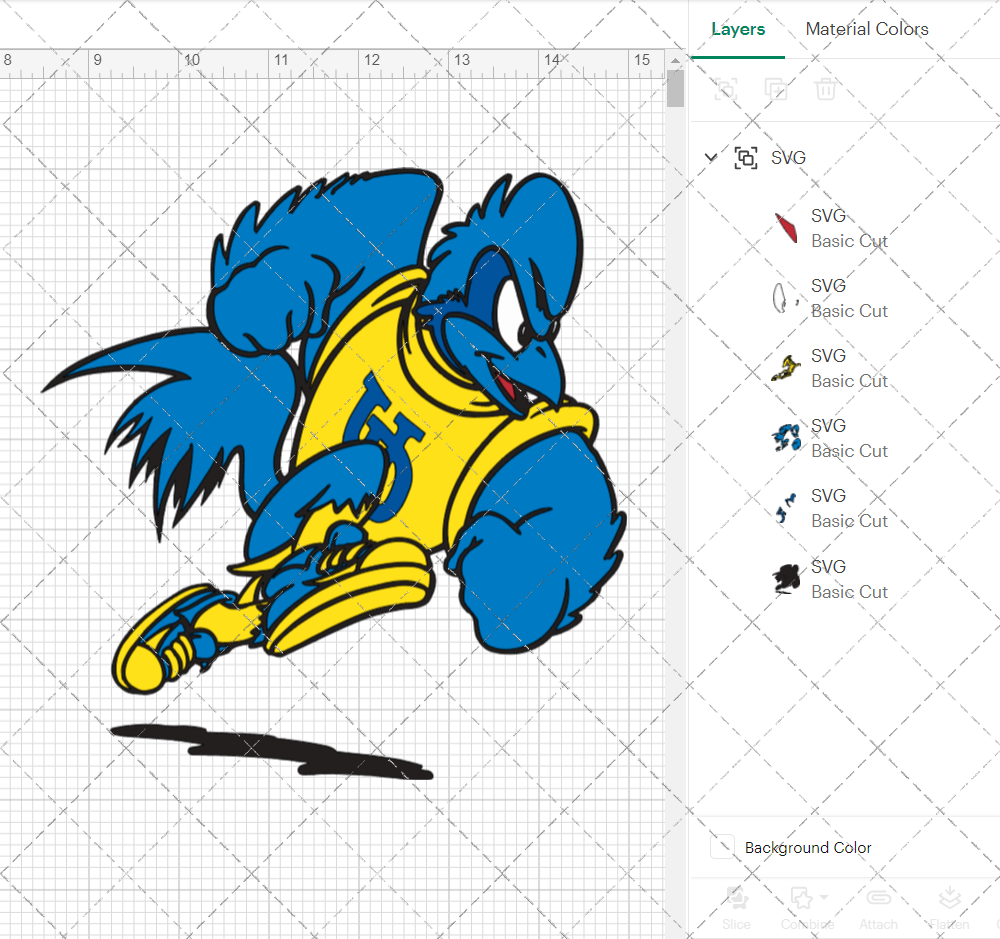Collapse the SVG group chevron
The width and height of the screenshot is (1000, 939).
click(x=710, y=157)
